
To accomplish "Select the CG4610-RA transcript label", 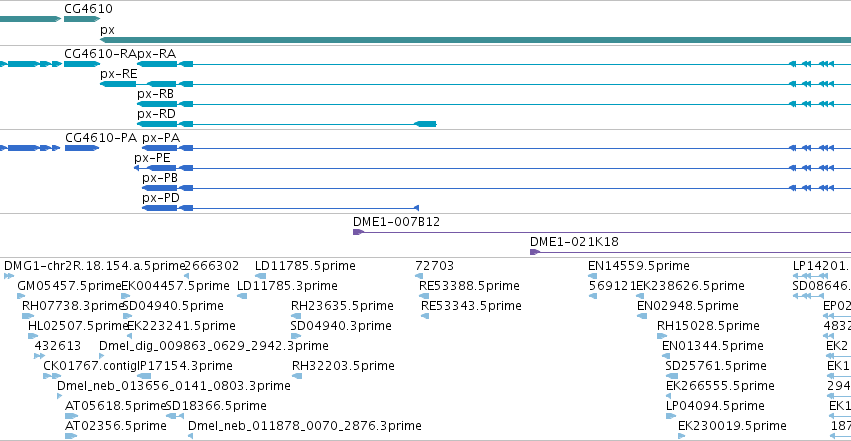I will click(100, 54).
